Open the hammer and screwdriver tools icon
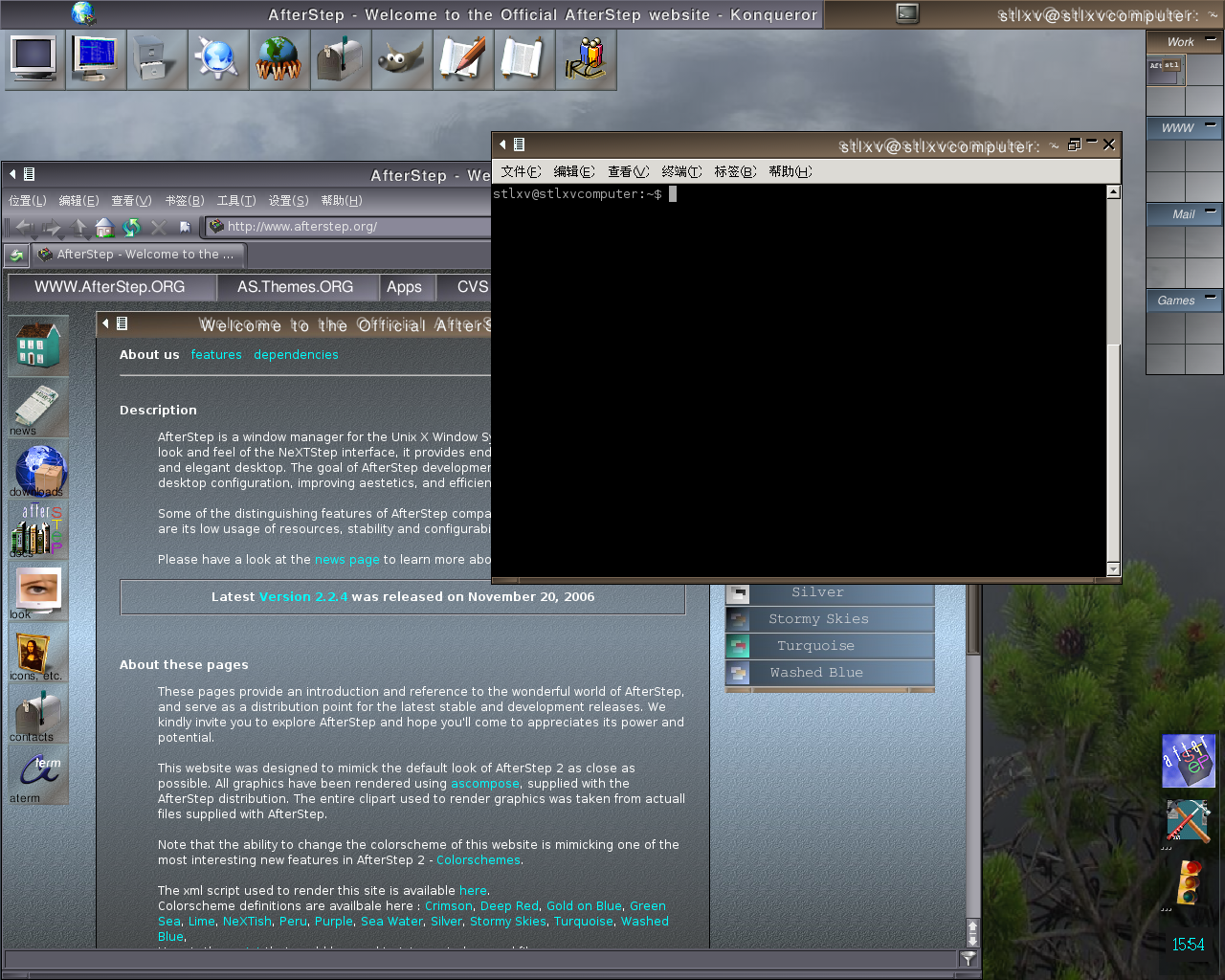Viewport: 1225px width, 980px height. pyautogui.click(x=1189, y=821)
